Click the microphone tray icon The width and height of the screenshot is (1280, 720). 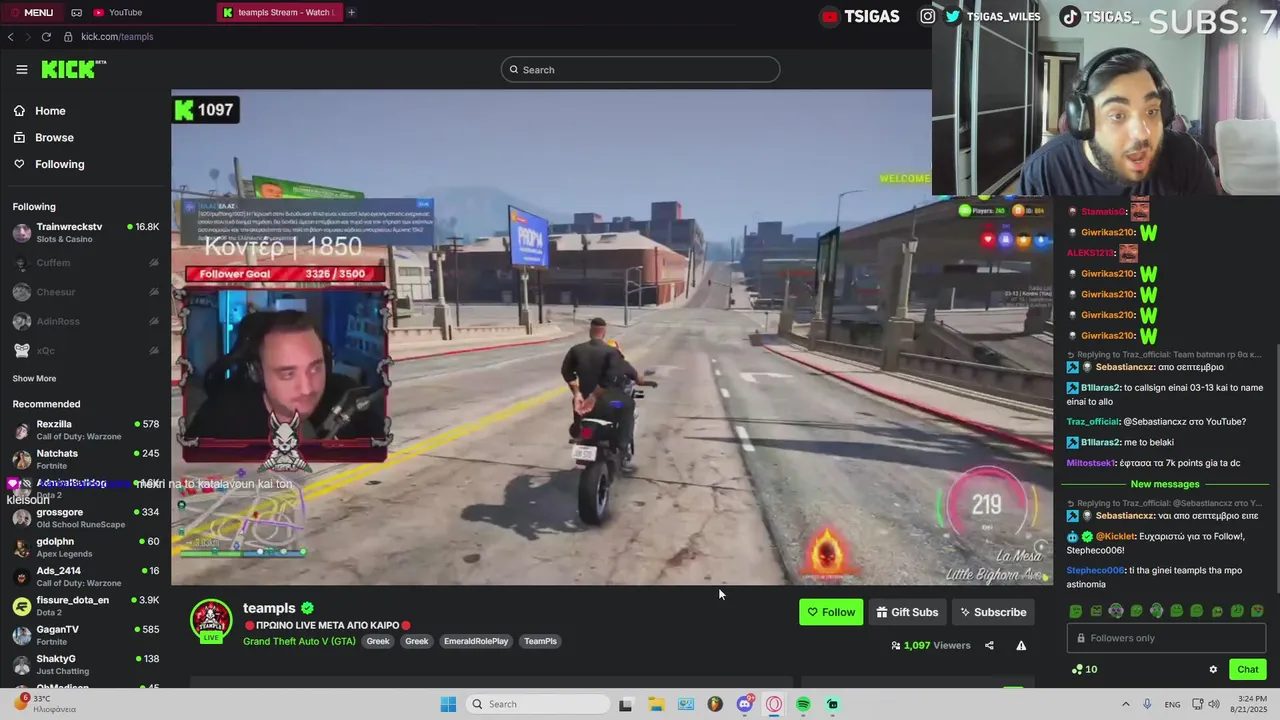pyautogui.click(x=1147, y=704)
